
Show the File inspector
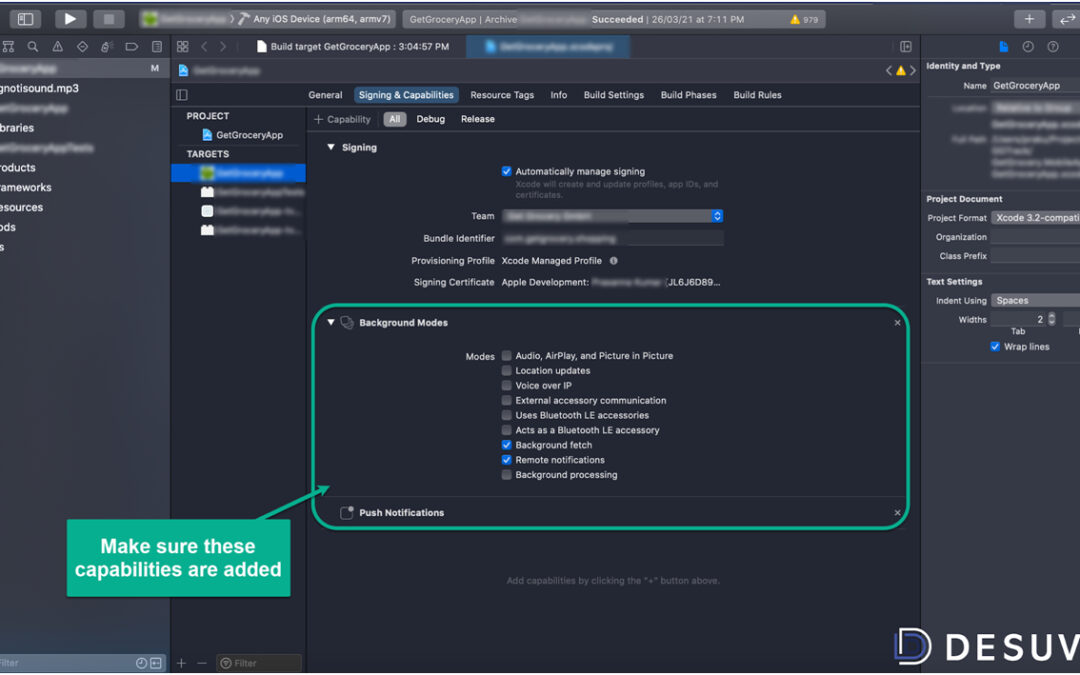click(x=1004, y=47)
